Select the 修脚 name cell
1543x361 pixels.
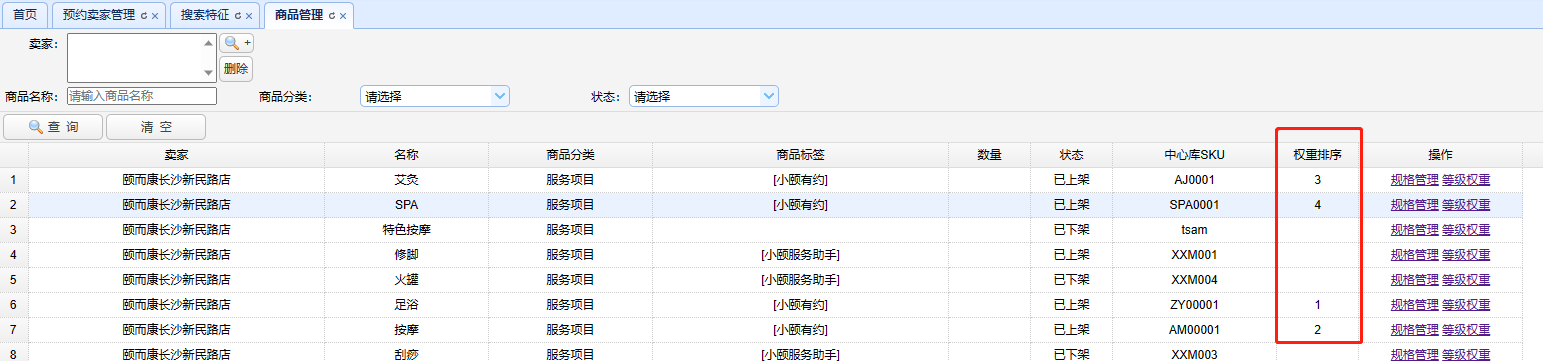[406, 255]
